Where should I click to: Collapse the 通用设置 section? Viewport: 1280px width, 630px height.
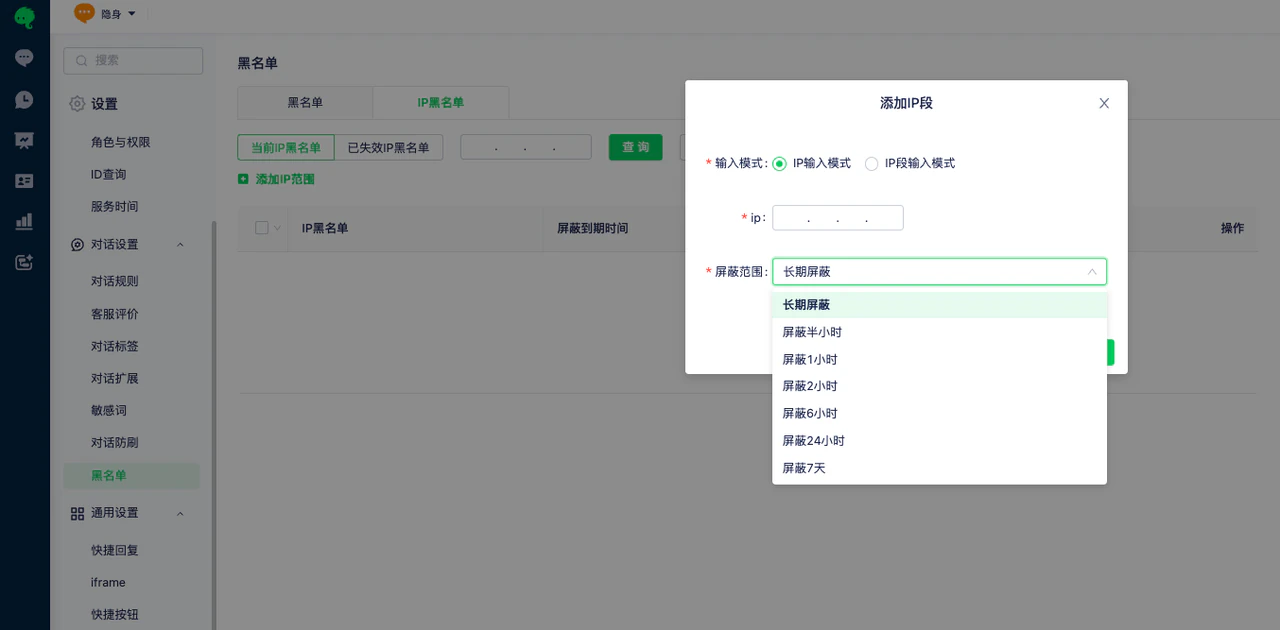point(180,513)
